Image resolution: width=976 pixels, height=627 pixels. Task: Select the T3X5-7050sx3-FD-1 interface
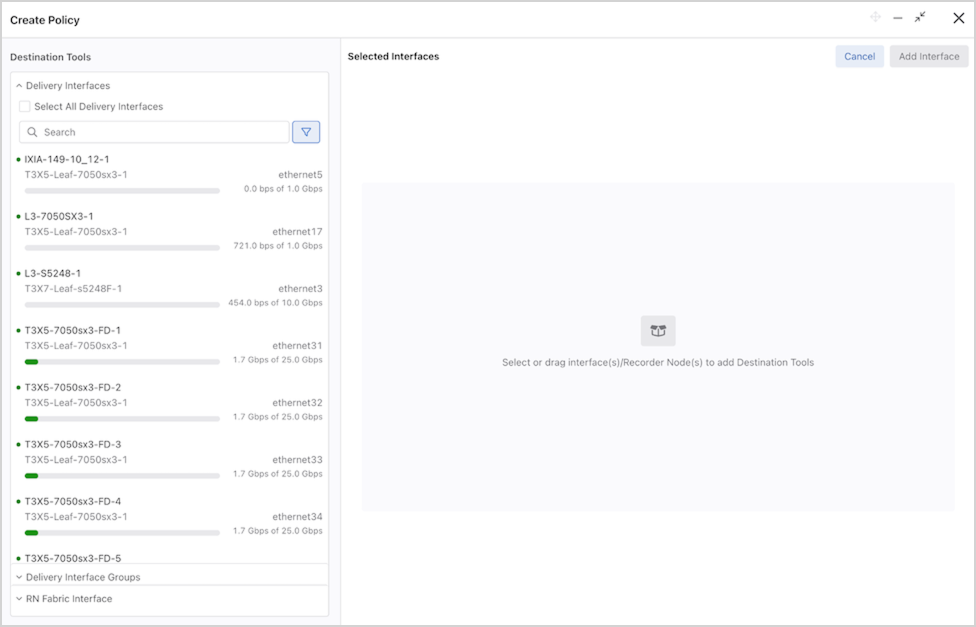[72, 330]
